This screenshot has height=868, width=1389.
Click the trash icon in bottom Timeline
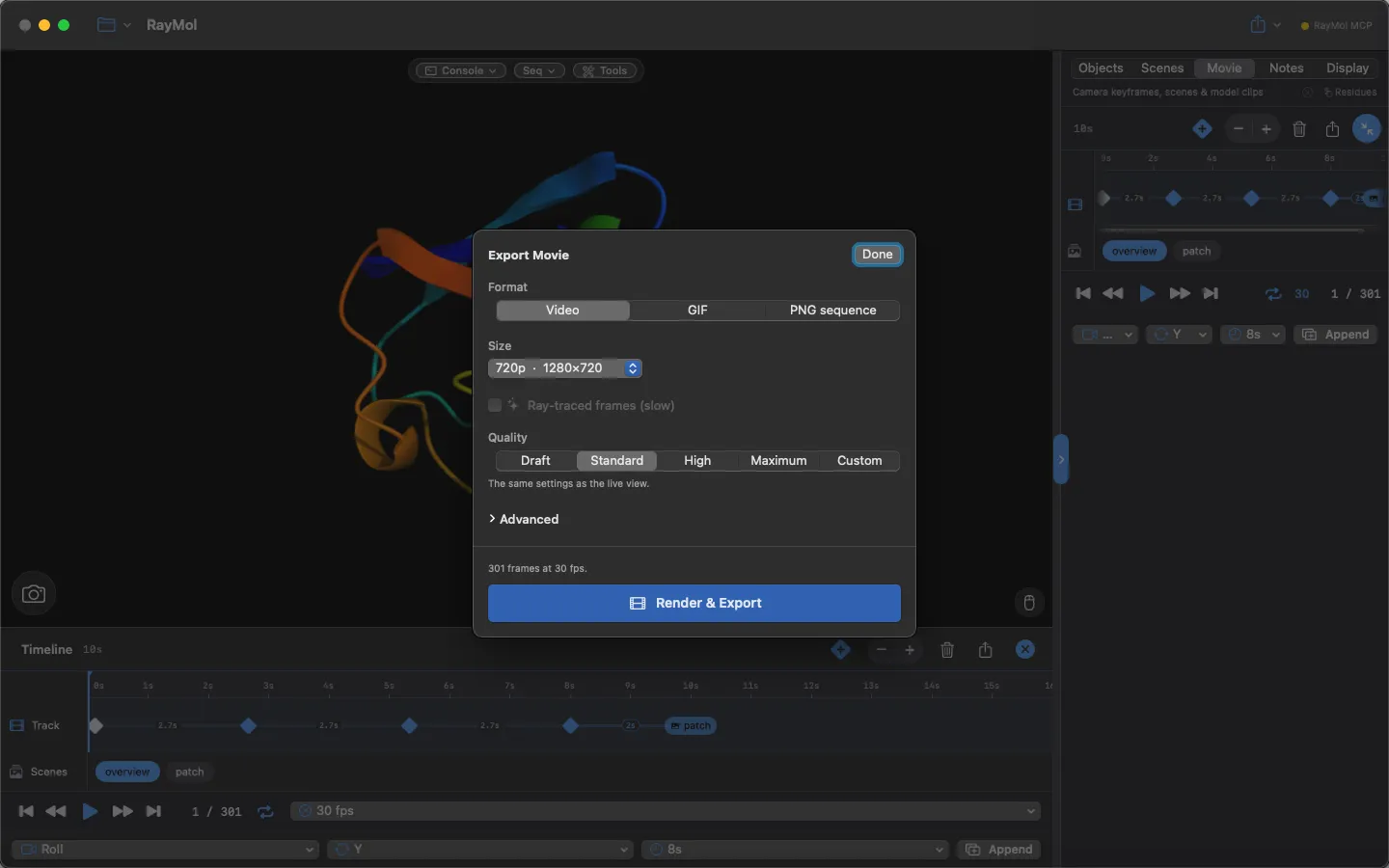pyautogui.click(x=947, y=650)
